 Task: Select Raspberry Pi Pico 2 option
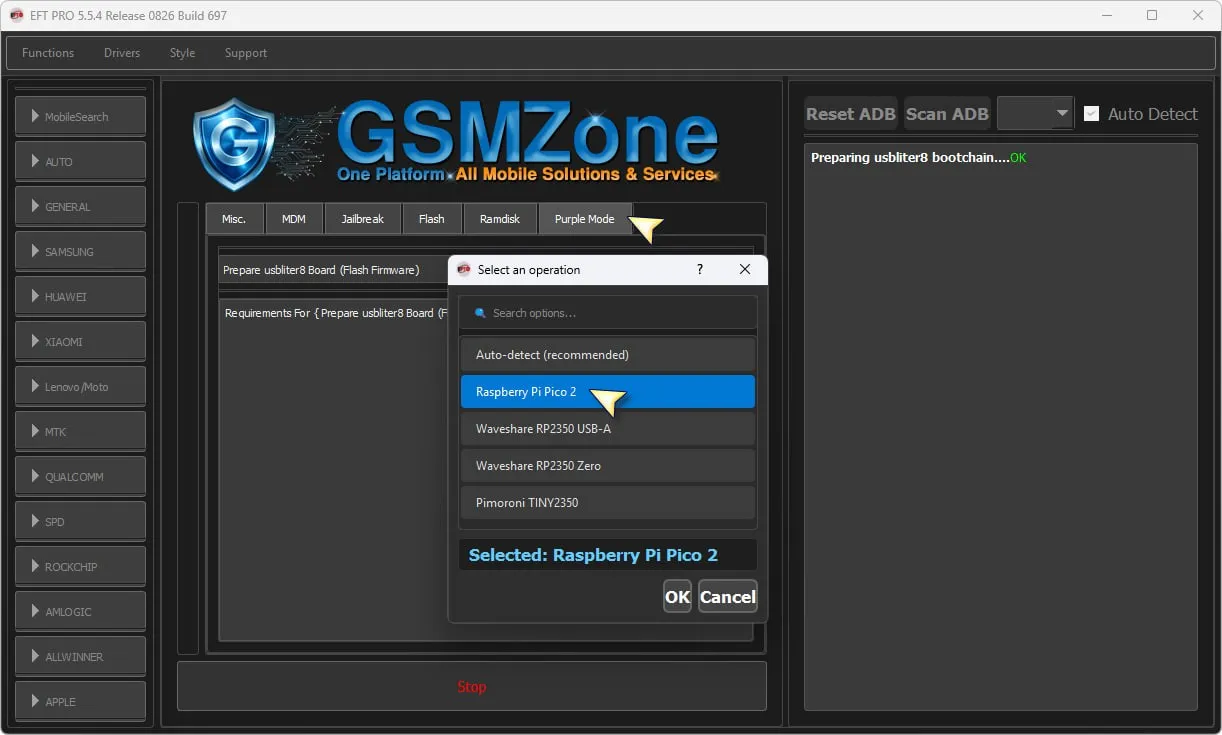pyautogui.click(x=608, y=392)
